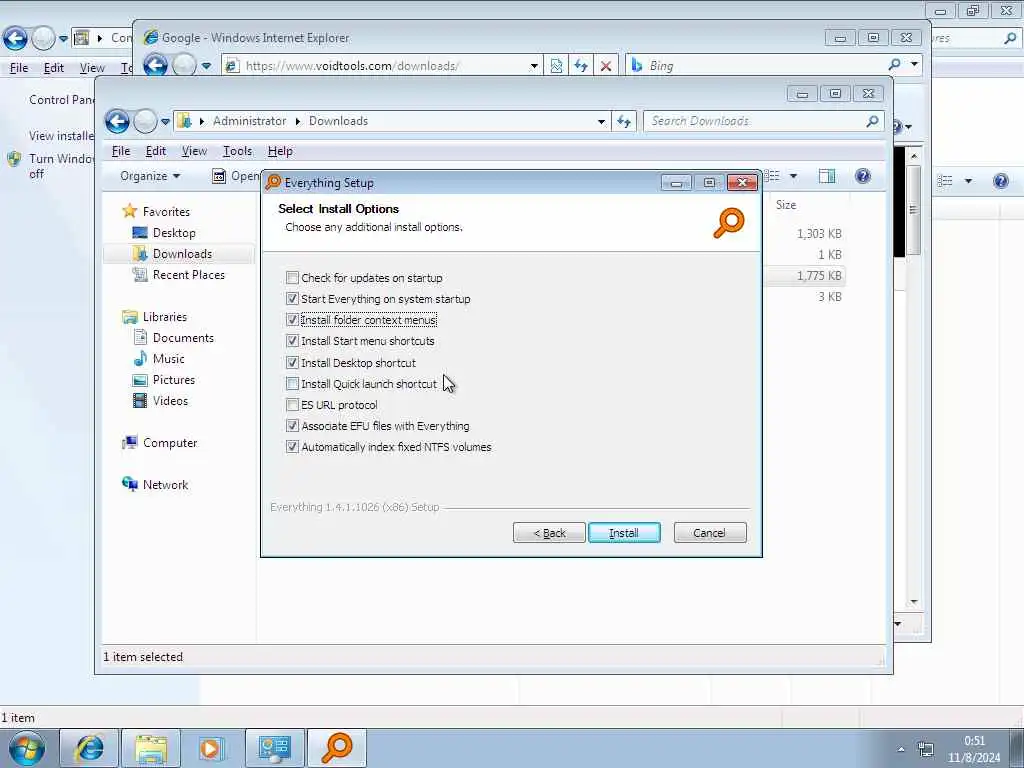Open the Tools menu in Downloads window
Viewport: 1024px width, 768px height.
[x=237, y=151]
